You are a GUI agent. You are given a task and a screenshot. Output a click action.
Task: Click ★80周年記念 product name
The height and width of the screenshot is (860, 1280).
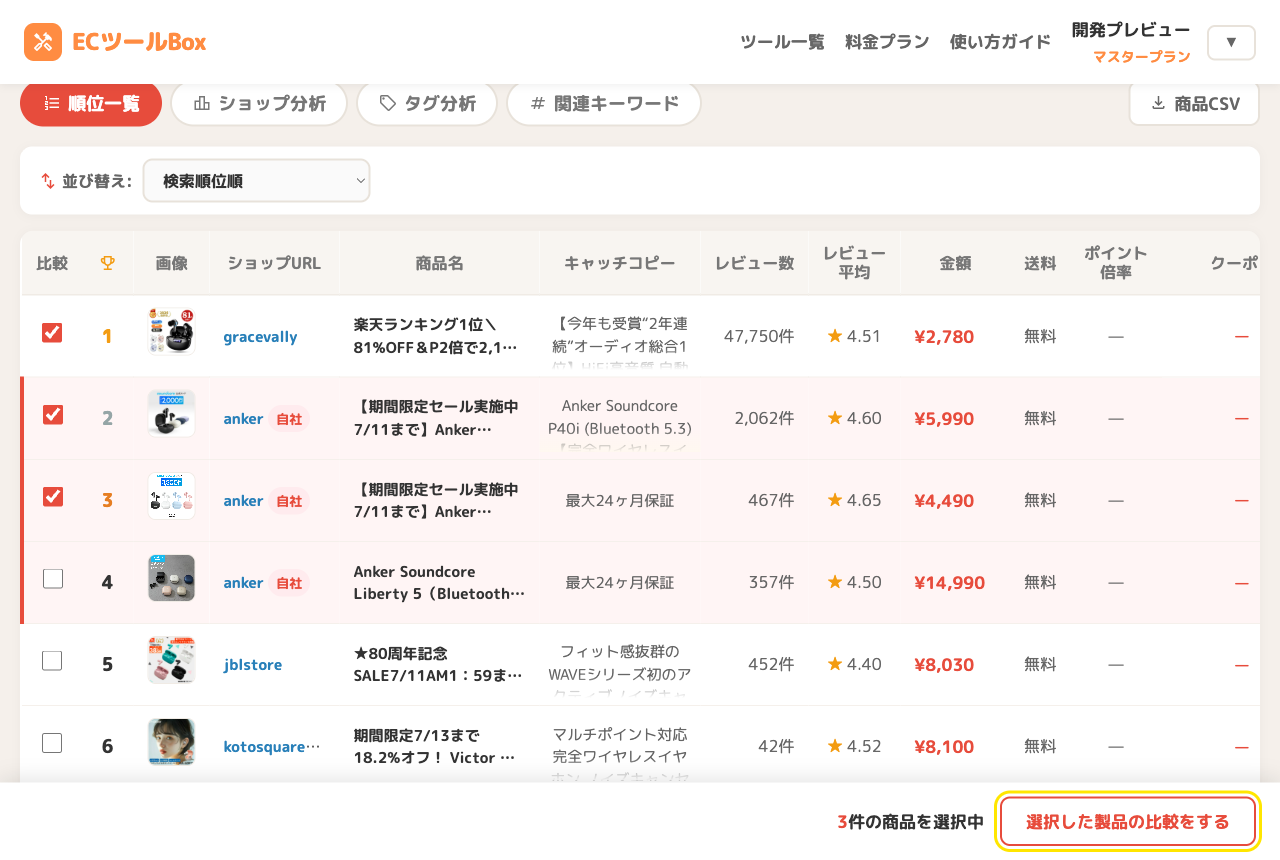[439, 665]
